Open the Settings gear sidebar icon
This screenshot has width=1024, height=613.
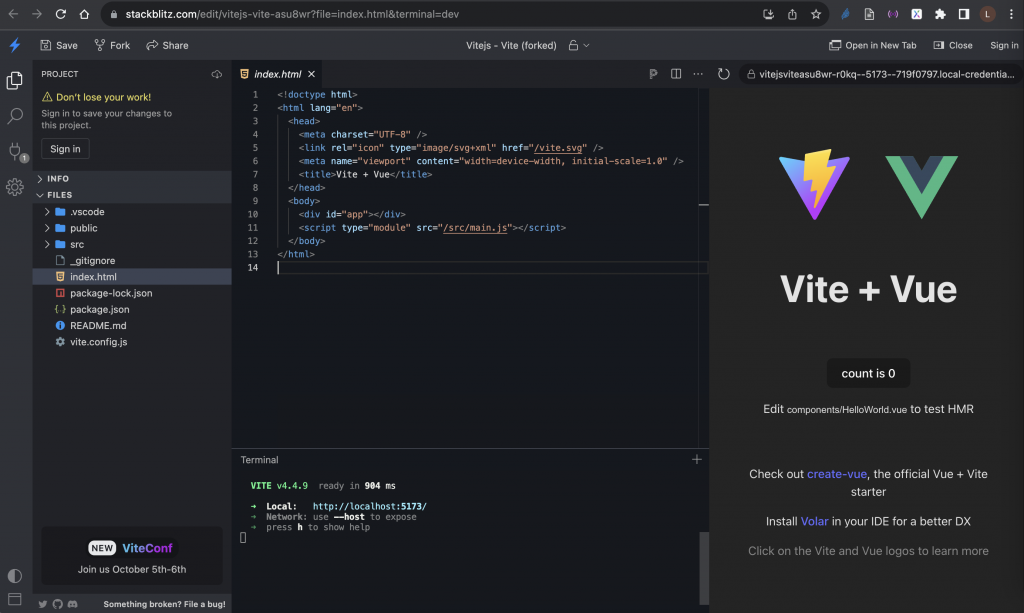pyautogui.click(x=14, y=187)
